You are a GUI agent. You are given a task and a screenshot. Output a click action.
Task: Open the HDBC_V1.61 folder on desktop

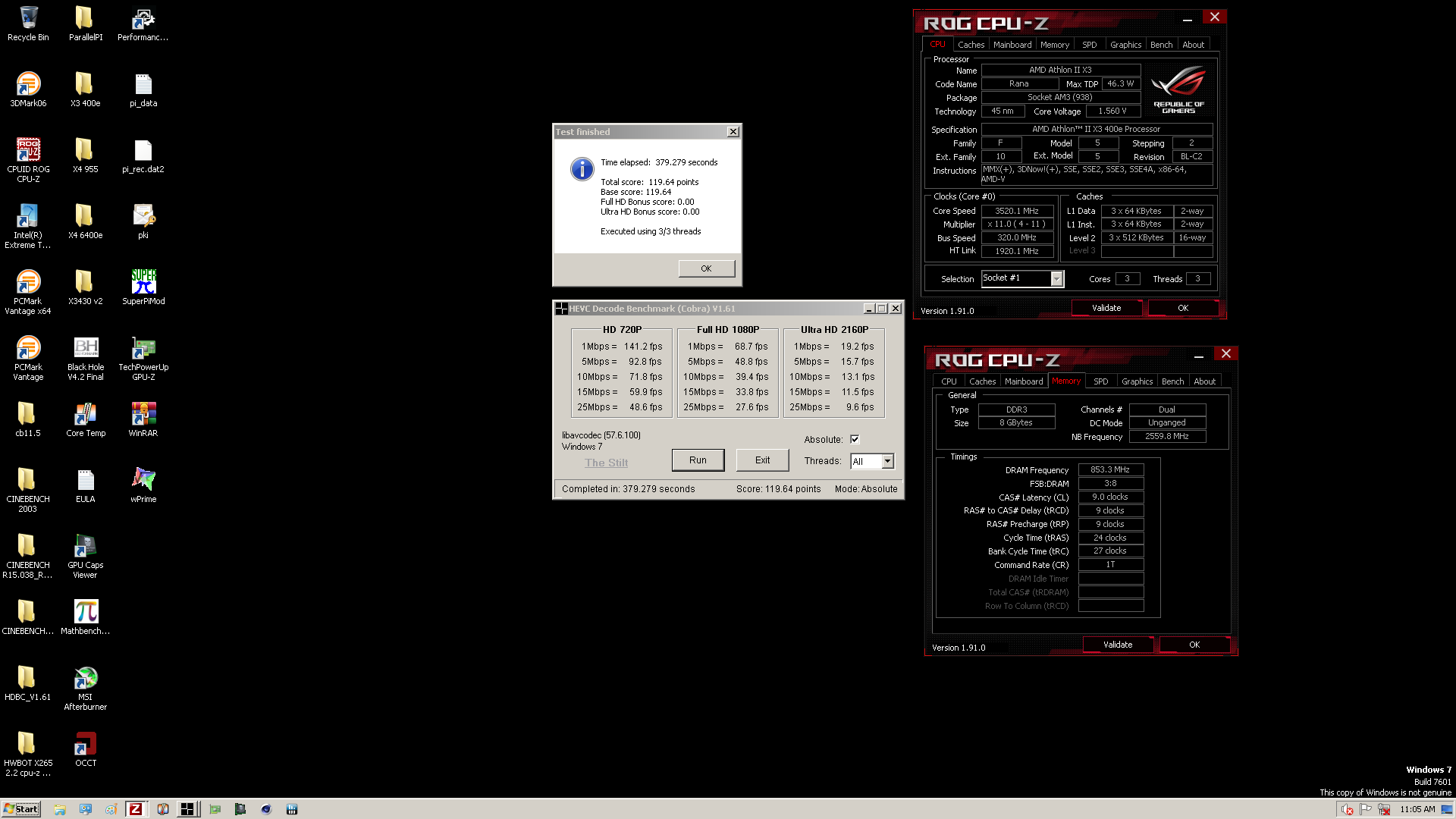[x=28, y=683]
